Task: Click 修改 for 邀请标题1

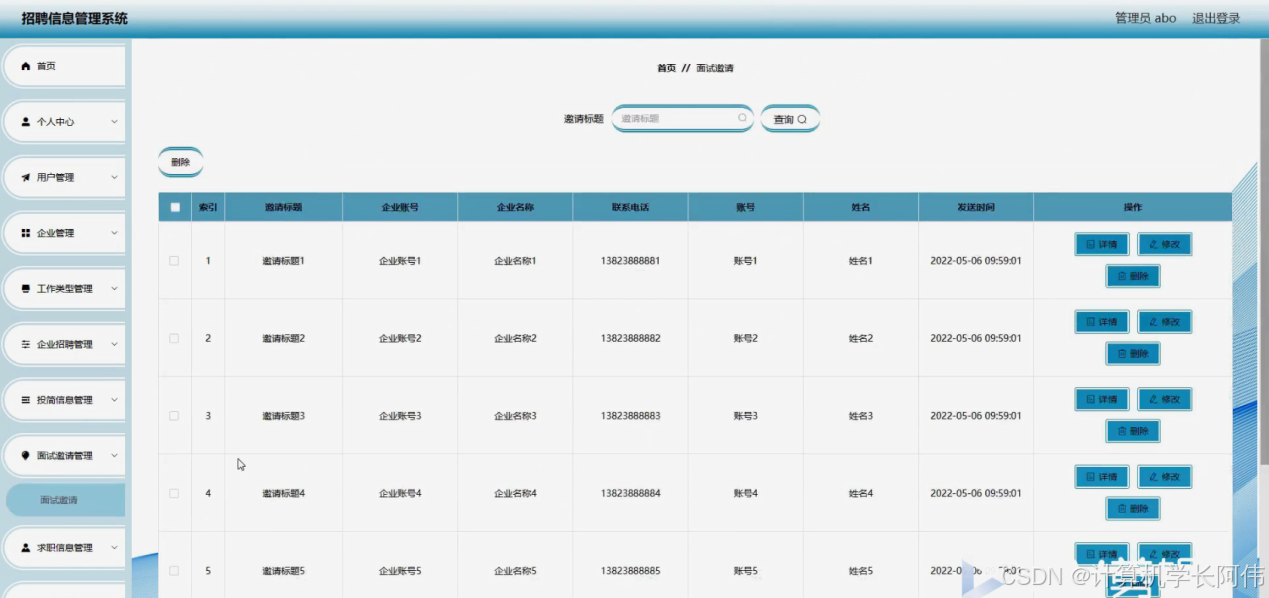Action: [1164, 244]
